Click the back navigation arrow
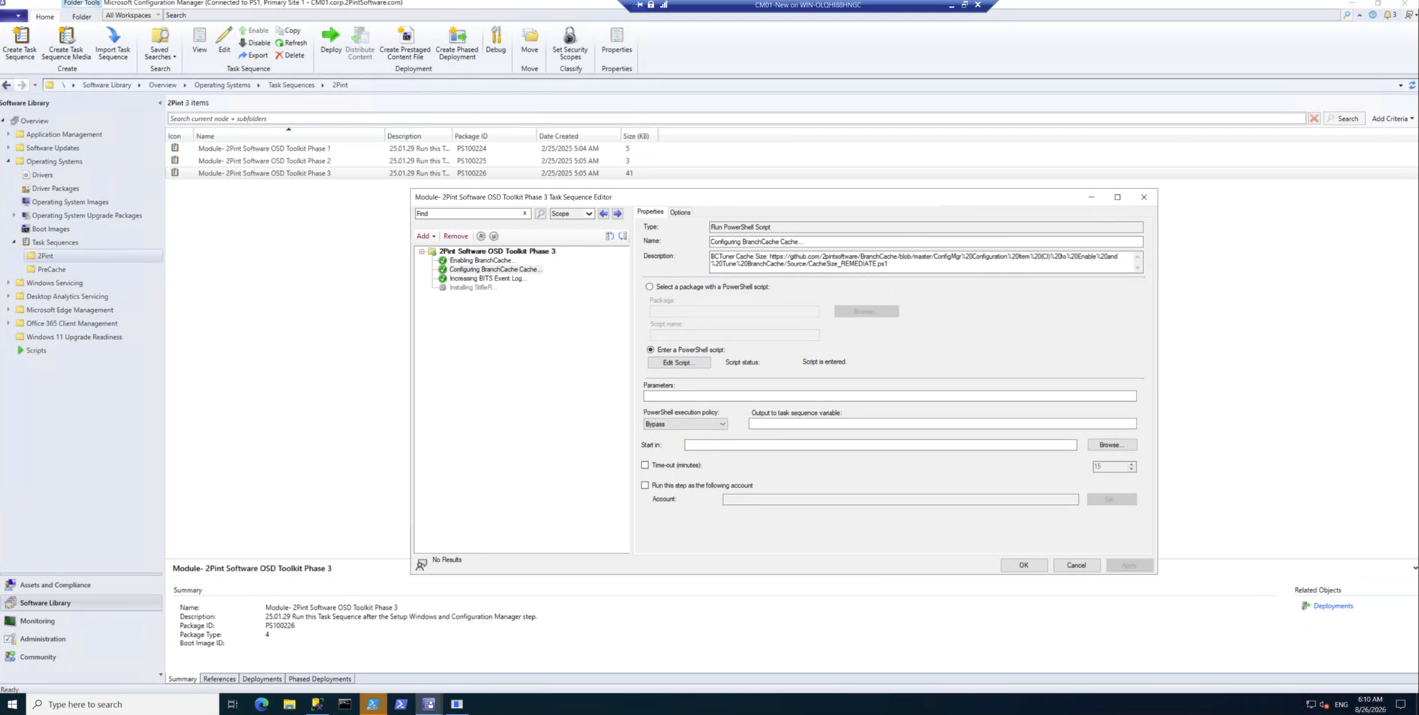Viewport: 1419px width, 715px height. [7, 85]
